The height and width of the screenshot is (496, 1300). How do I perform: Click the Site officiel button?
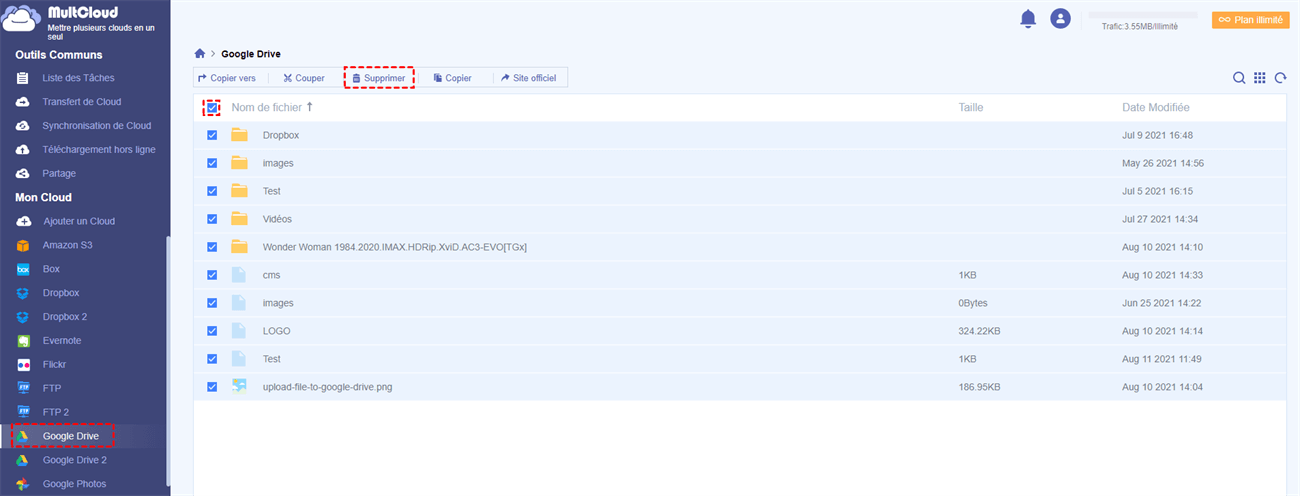[x=530, y=78]
